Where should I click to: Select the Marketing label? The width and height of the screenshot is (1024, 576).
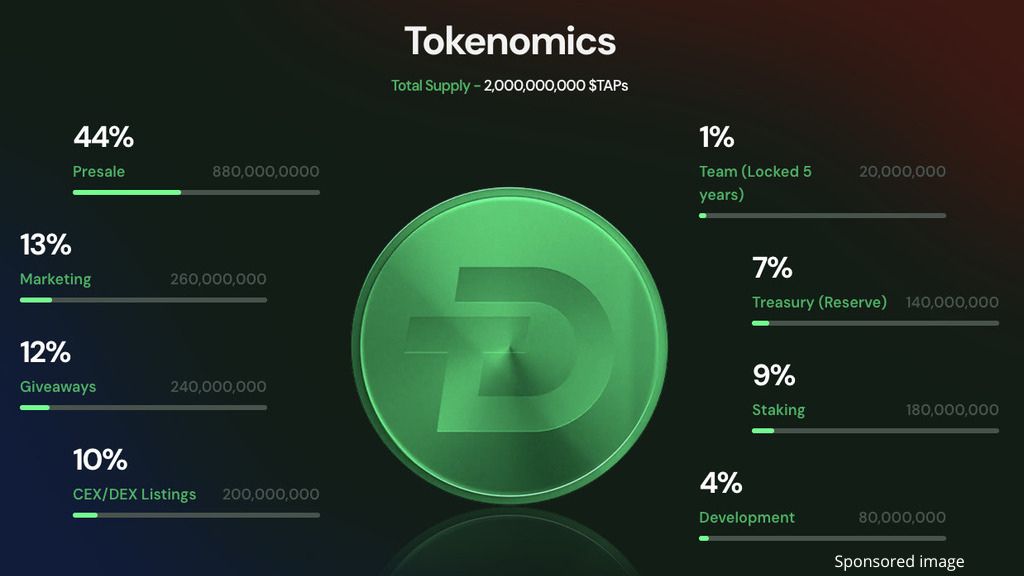pyautogui.click(x=55, y=279)
